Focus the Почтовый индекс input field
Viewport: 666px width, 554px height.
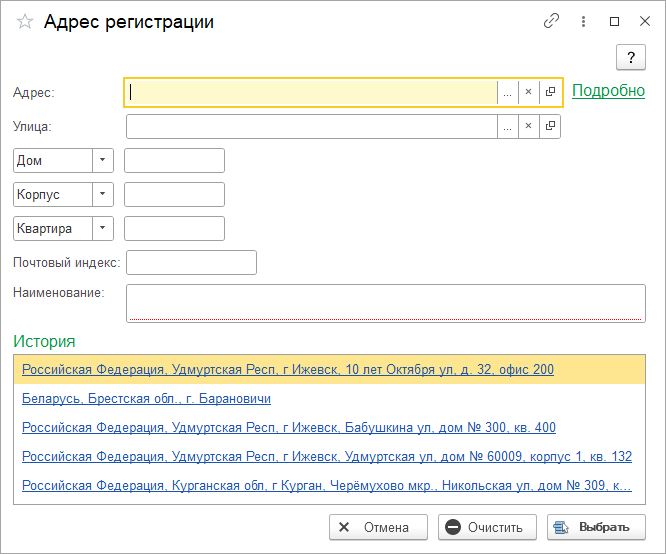pos(191,262)
